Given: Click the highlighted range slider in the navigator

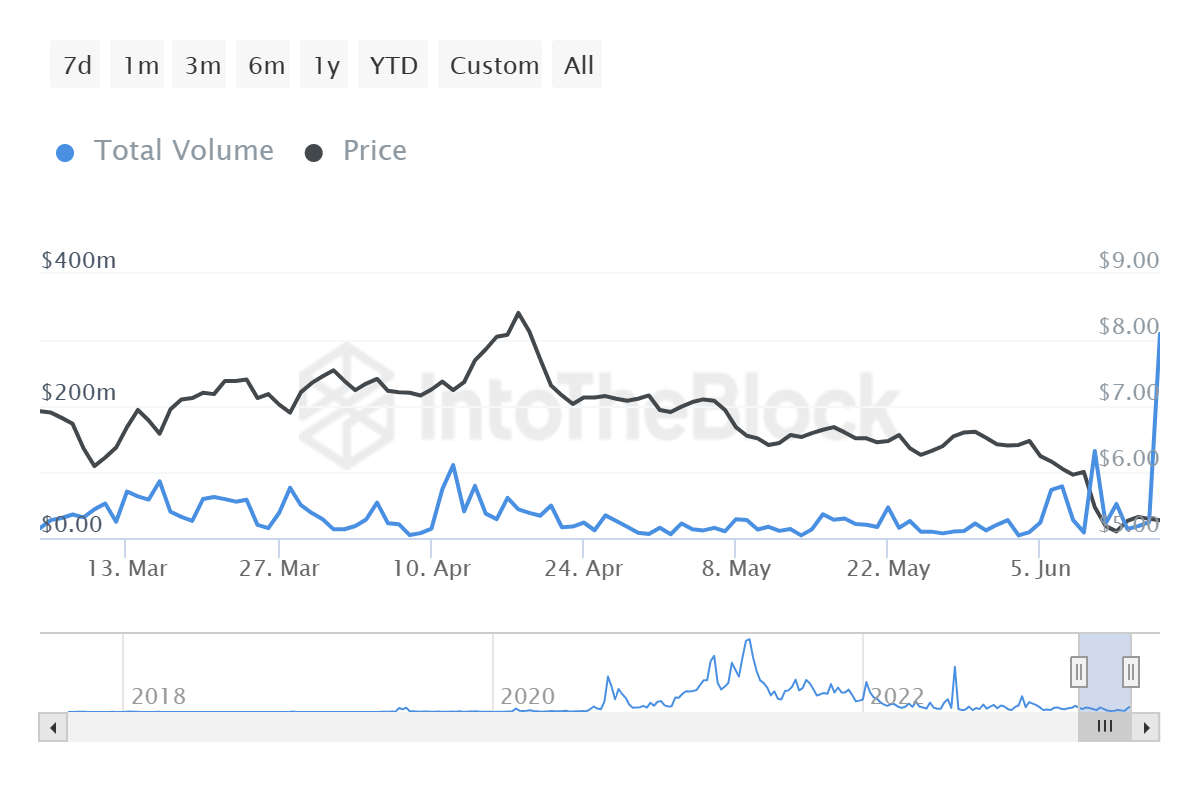Looking at the screenshot, I should click(1104, 672).
